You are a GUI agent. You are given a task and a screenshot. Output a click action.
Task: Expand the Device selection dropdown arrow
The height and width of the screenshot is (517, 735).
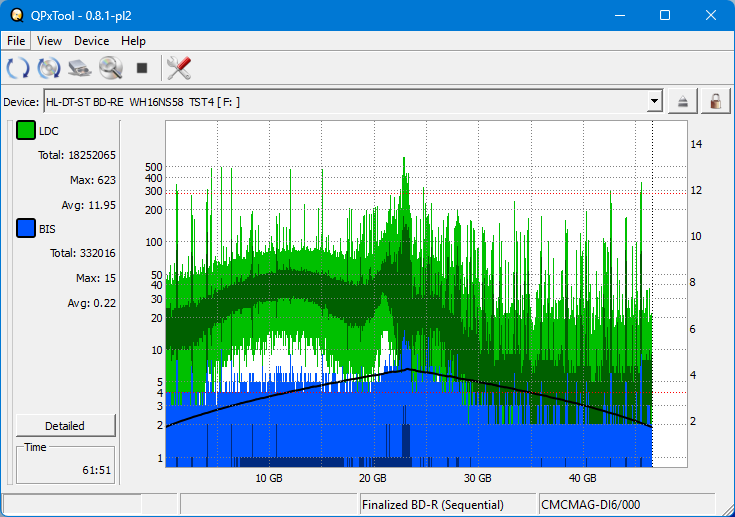(x=654, y=101)
